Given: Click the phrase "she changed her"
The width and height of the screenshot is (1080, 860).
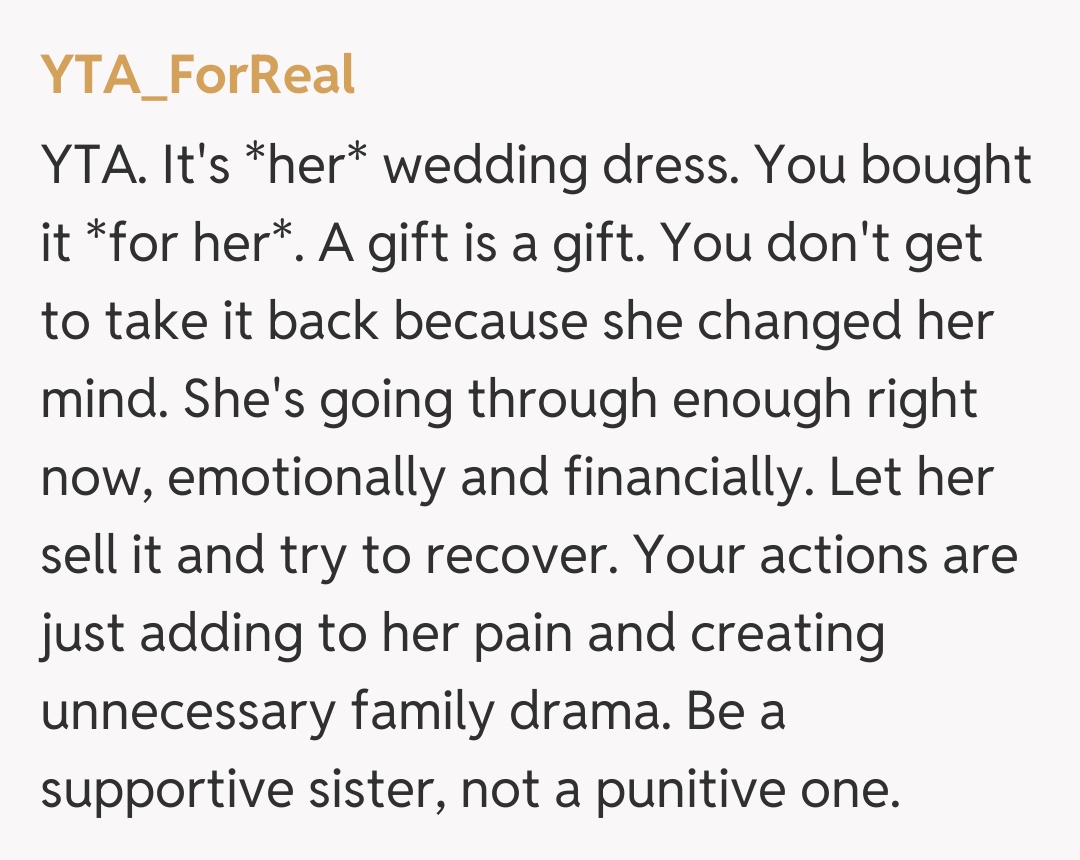Looking at the screenshot, I should (x=843, y=321).
